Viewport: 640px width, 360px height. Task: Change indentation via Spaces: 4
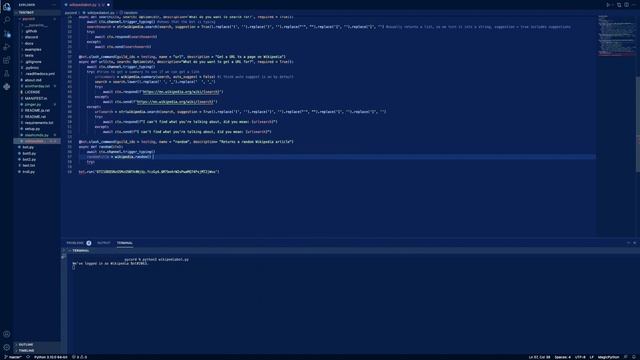[x=562, y=357]
